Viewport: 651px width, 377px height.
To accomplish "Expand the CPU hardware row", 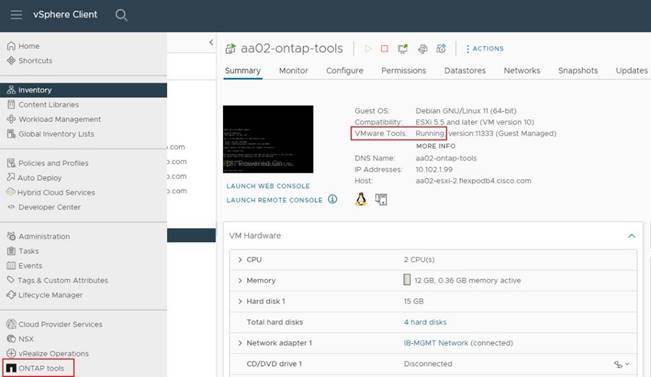I will tap(240, 259).
